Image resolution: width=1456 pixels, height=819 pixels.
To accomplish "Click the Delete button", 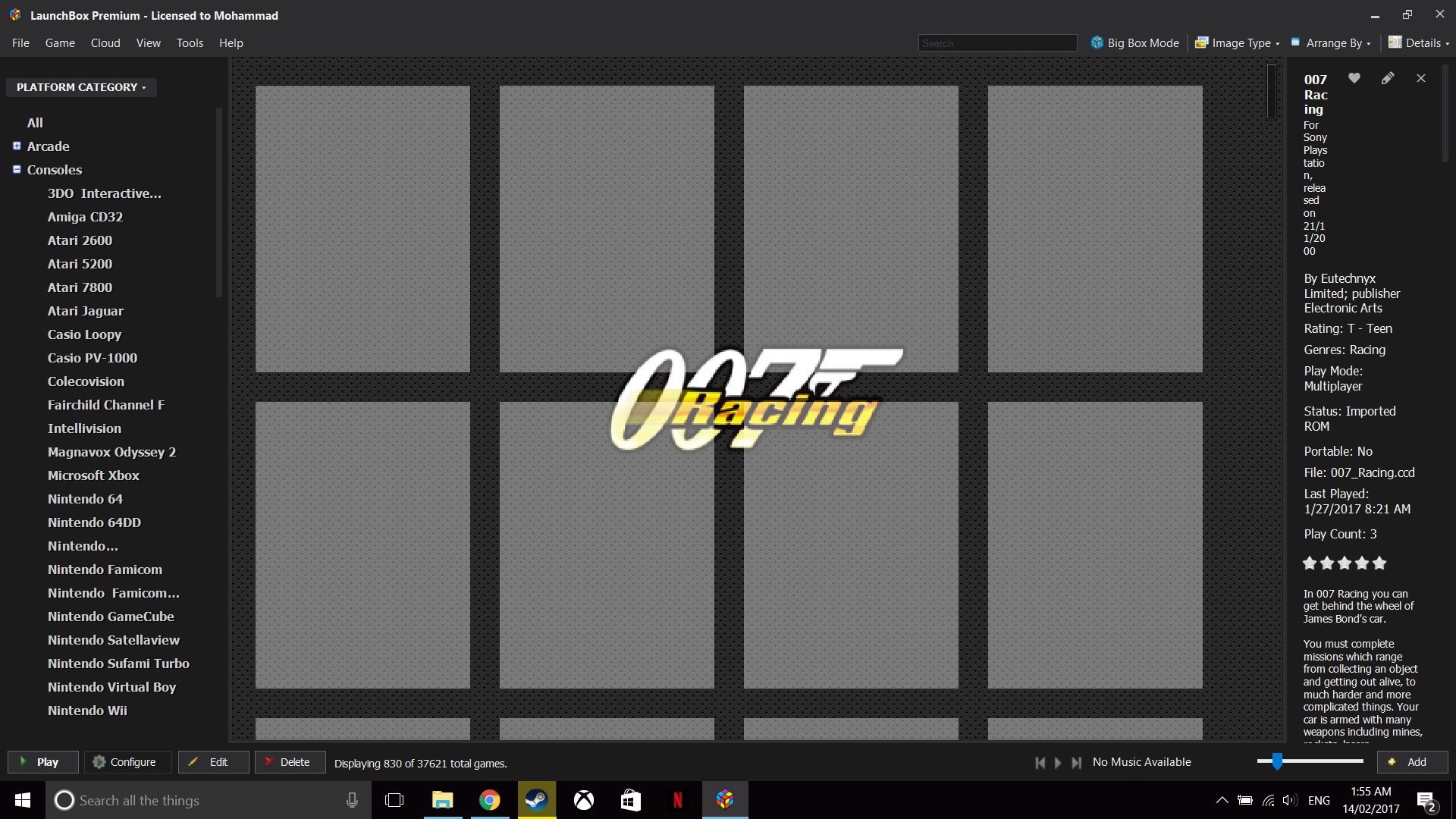I will click(290, 762).
